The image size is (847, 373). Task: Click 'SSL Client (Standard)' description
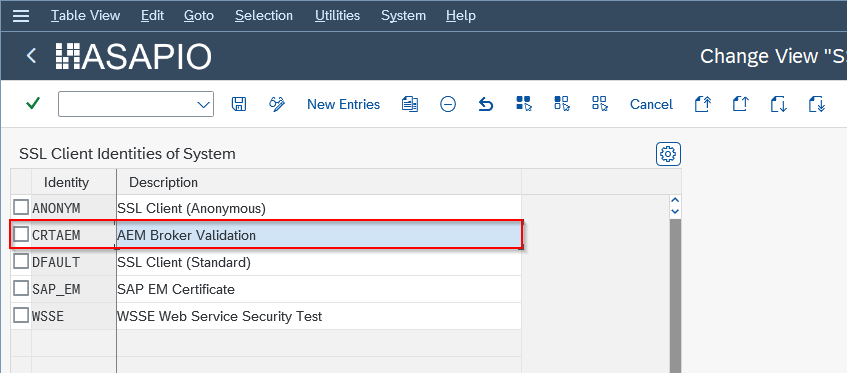pyautogui.click(x=184, y=262)
